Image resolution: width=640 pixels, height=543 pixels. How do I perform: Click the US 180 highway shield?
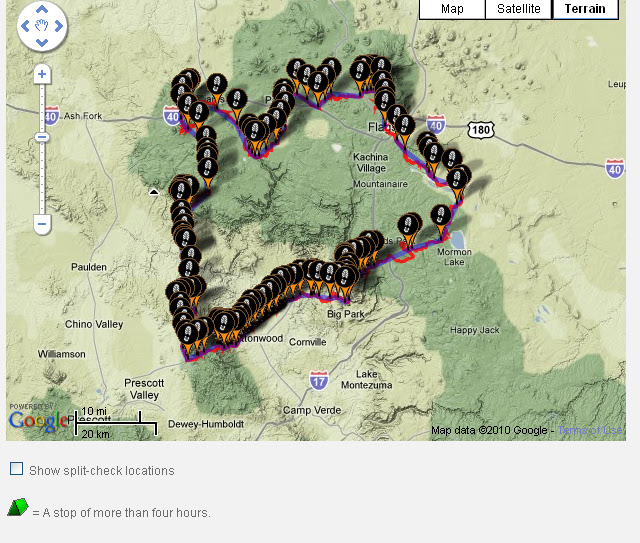481,130
